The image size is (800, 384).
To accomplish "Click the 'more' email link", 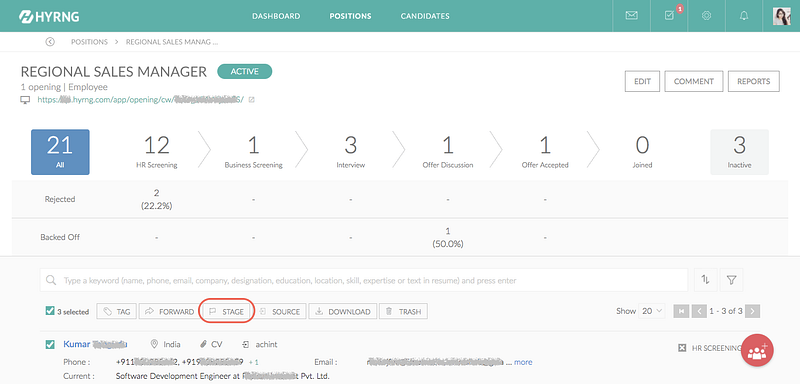I will tap(523, 362).
